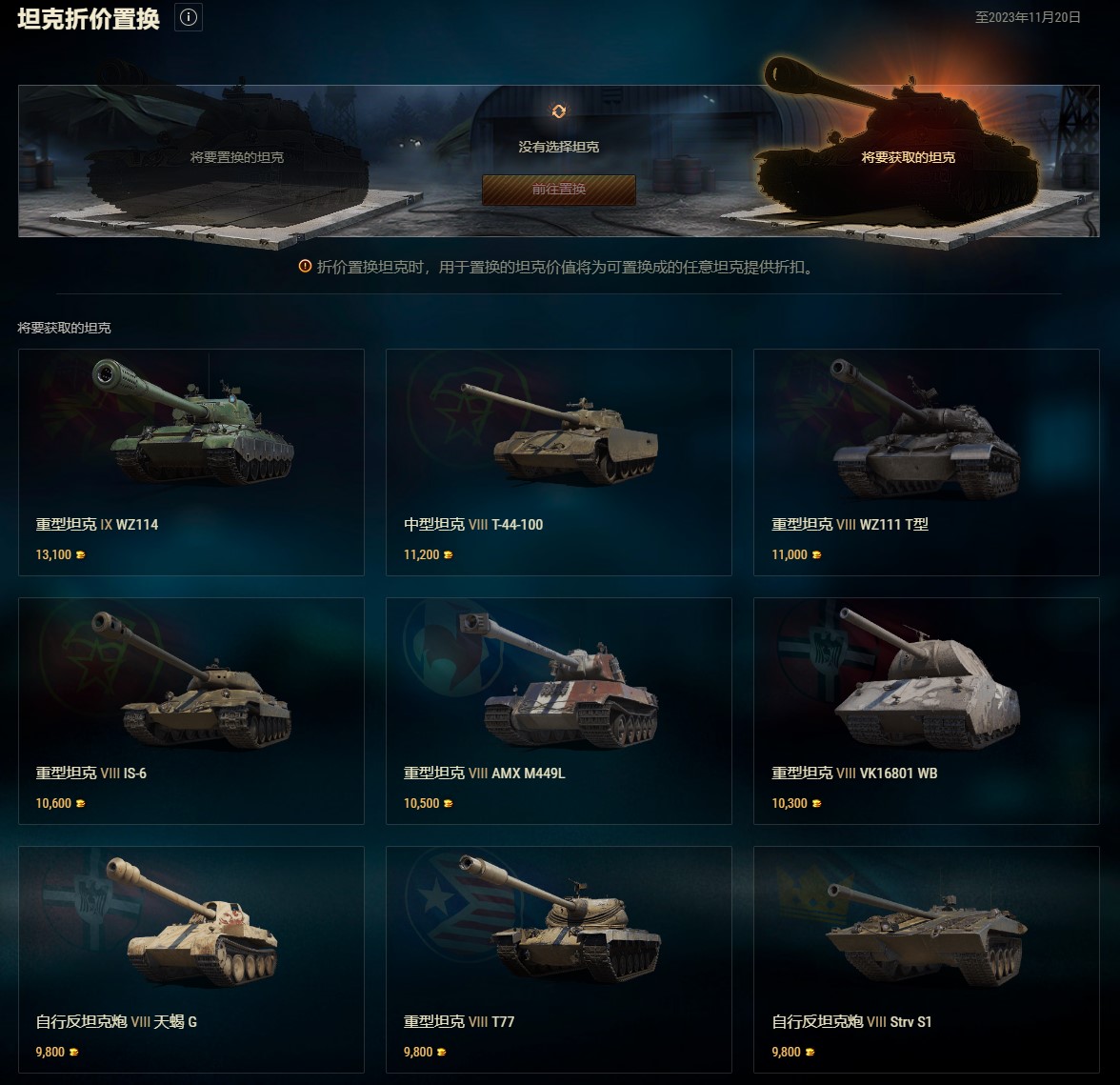Click the orange warning icon before the discount notice
The width and height of the screenshot is (1120, 1085).
[x=305, y=267]
